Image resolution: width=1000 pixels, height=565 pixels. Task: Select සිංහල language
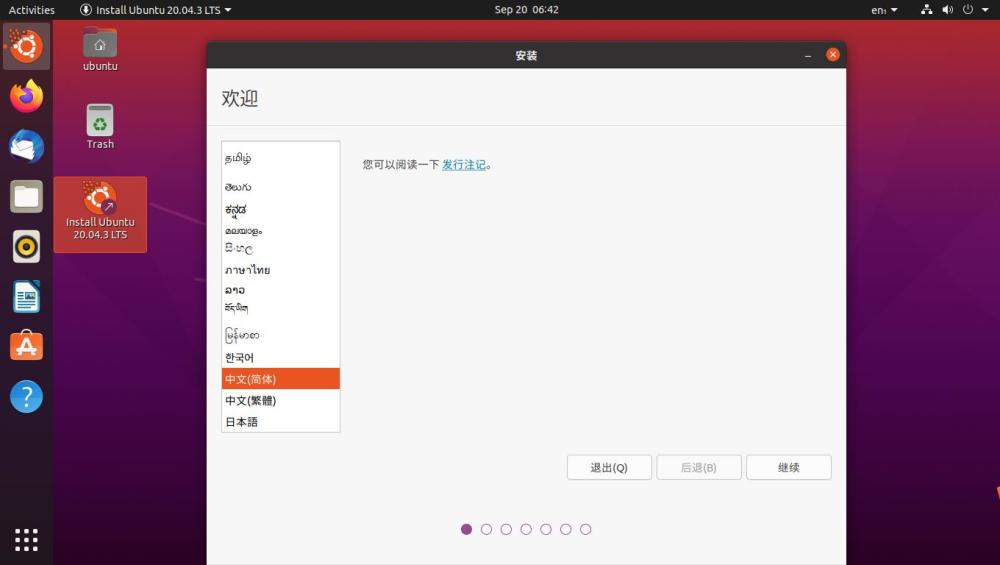coord(281,248)
